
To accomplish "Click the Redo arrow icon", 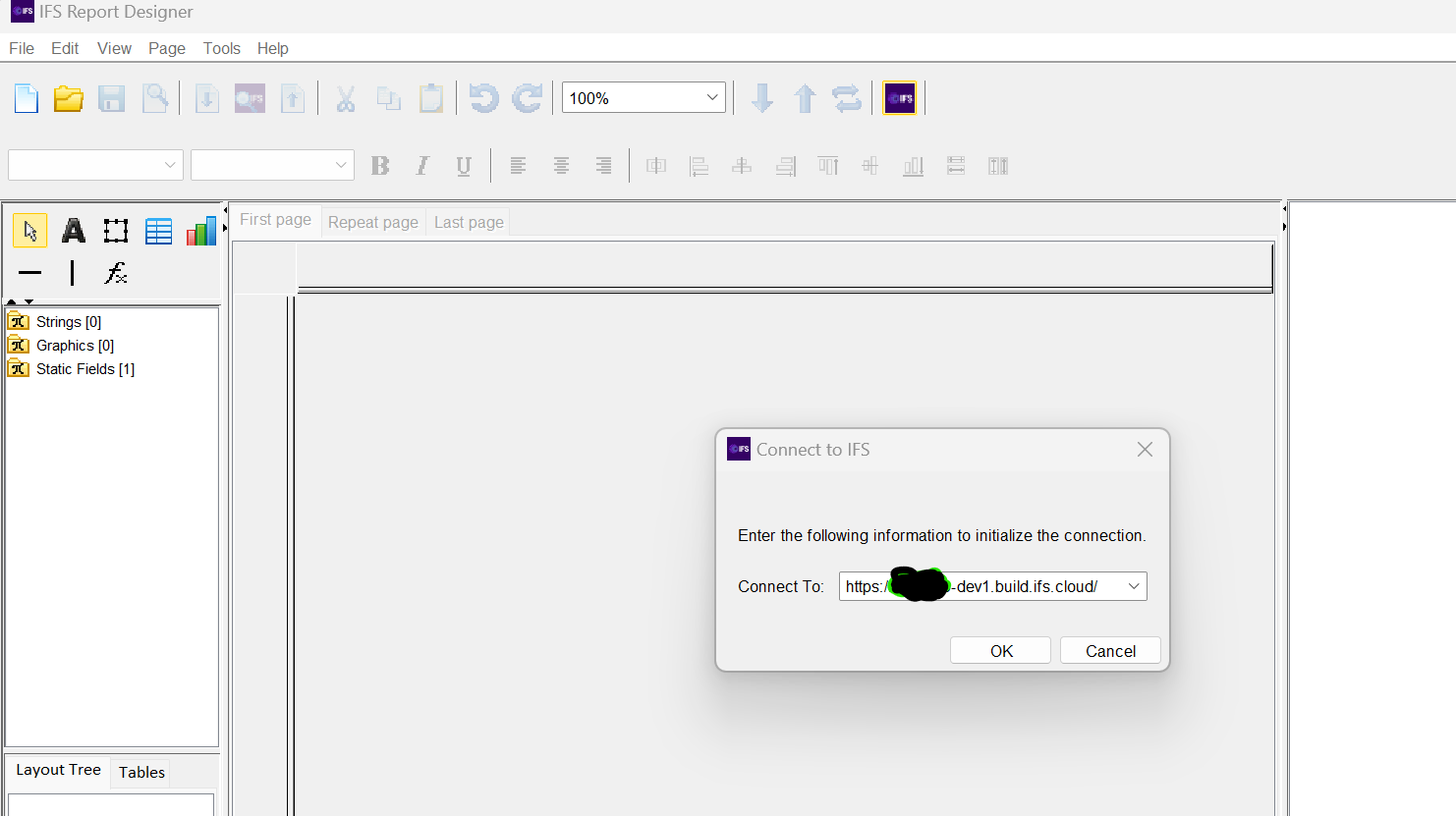I will click(x=528, y=98).
